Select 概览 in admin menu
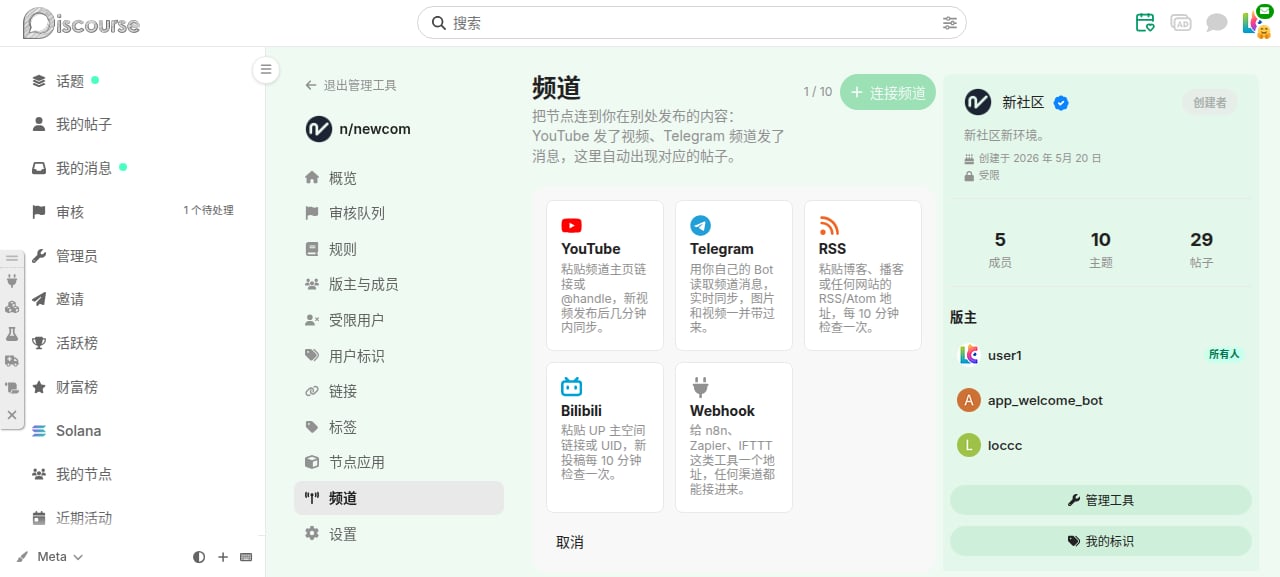The image size is (1280, 577). [x=399, y=178]
